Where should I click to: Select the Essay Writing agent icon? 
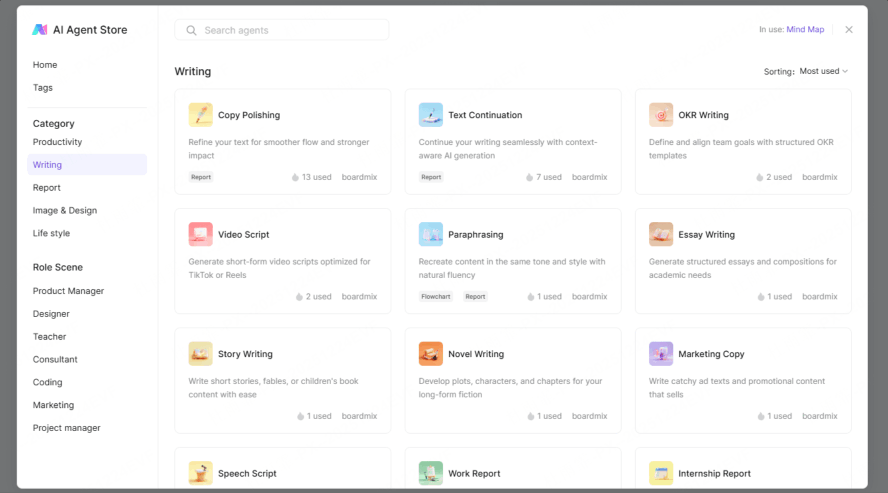click(660, 234)
